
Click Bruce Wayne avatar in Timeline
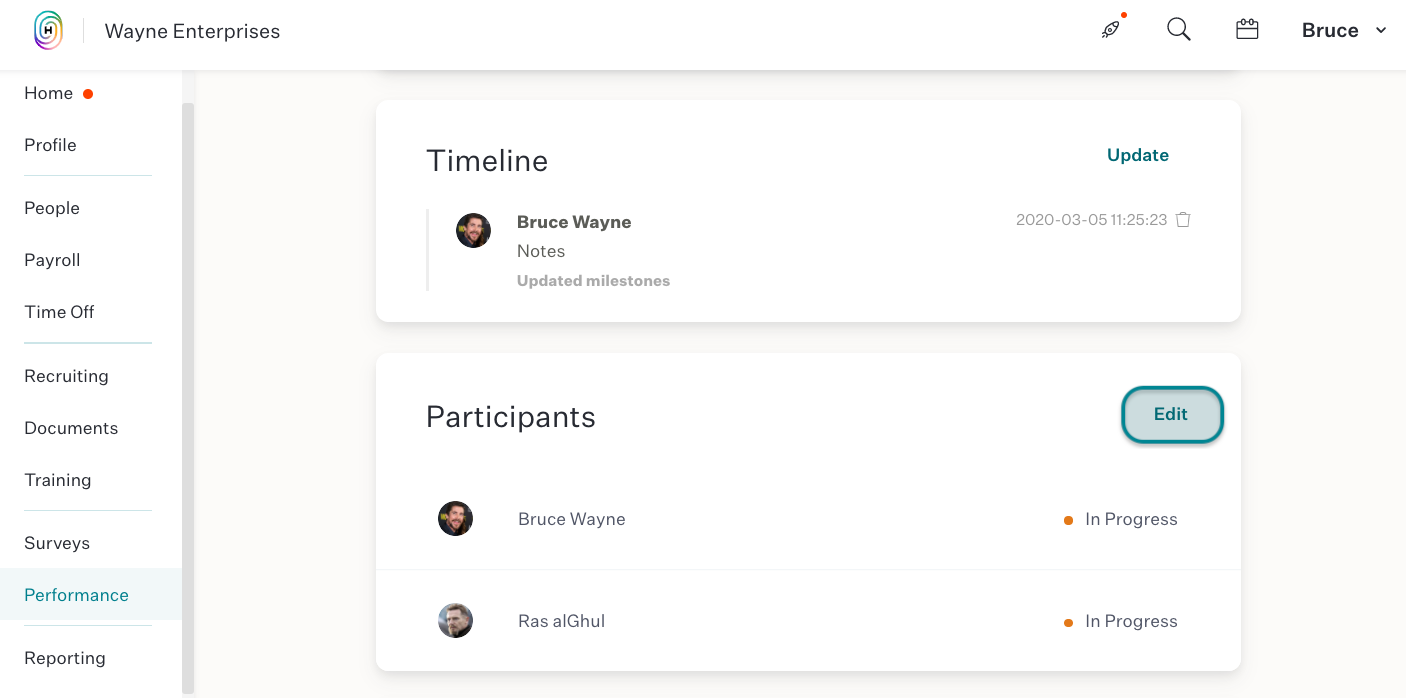[473, 230]
